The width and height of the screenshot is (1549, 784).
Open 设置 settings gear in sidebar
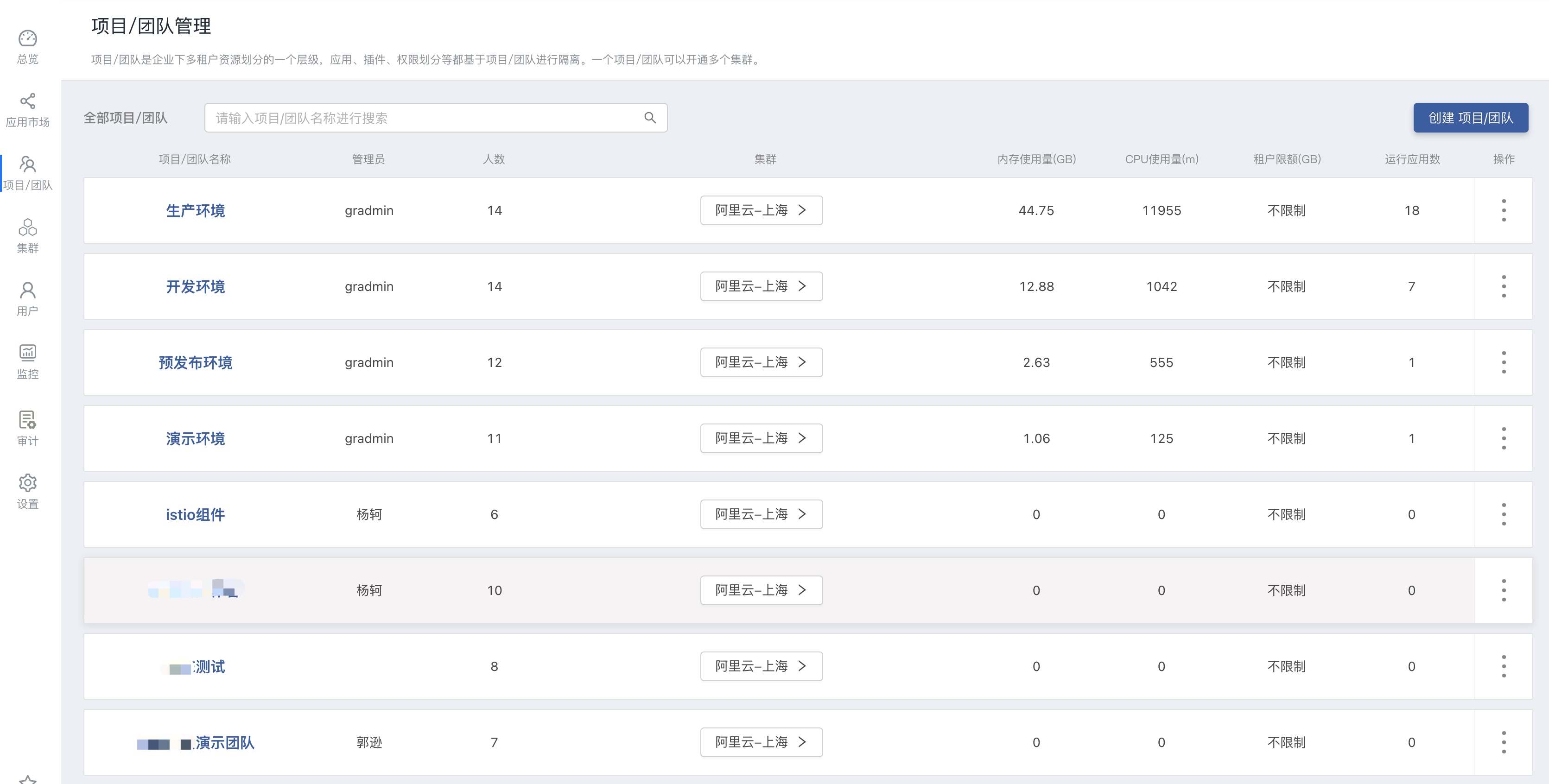pyautogui.click(x=28, y=483)
